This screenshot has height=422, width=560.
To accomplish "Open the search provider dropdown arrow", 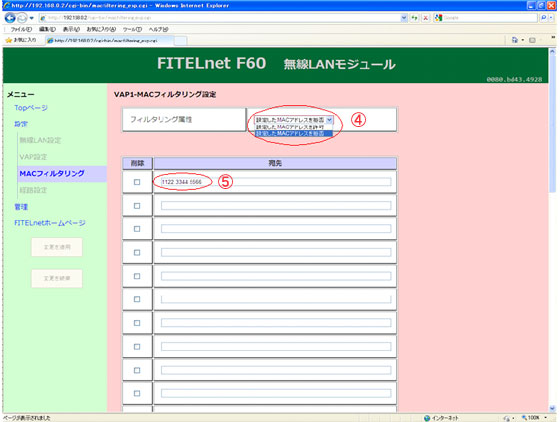I will coord(551,17).
